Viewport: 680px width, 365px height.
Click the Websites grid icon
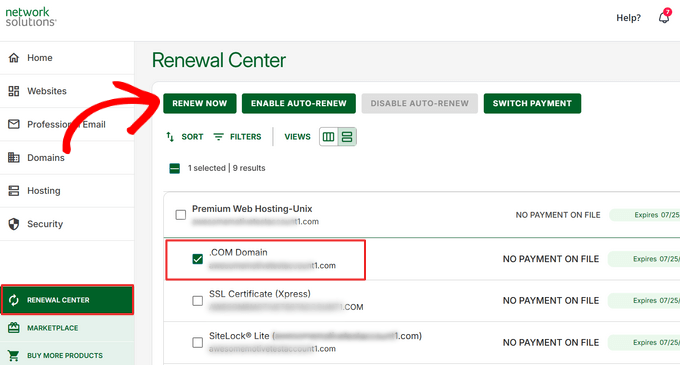pyautogui.click(x=14, y=91)
